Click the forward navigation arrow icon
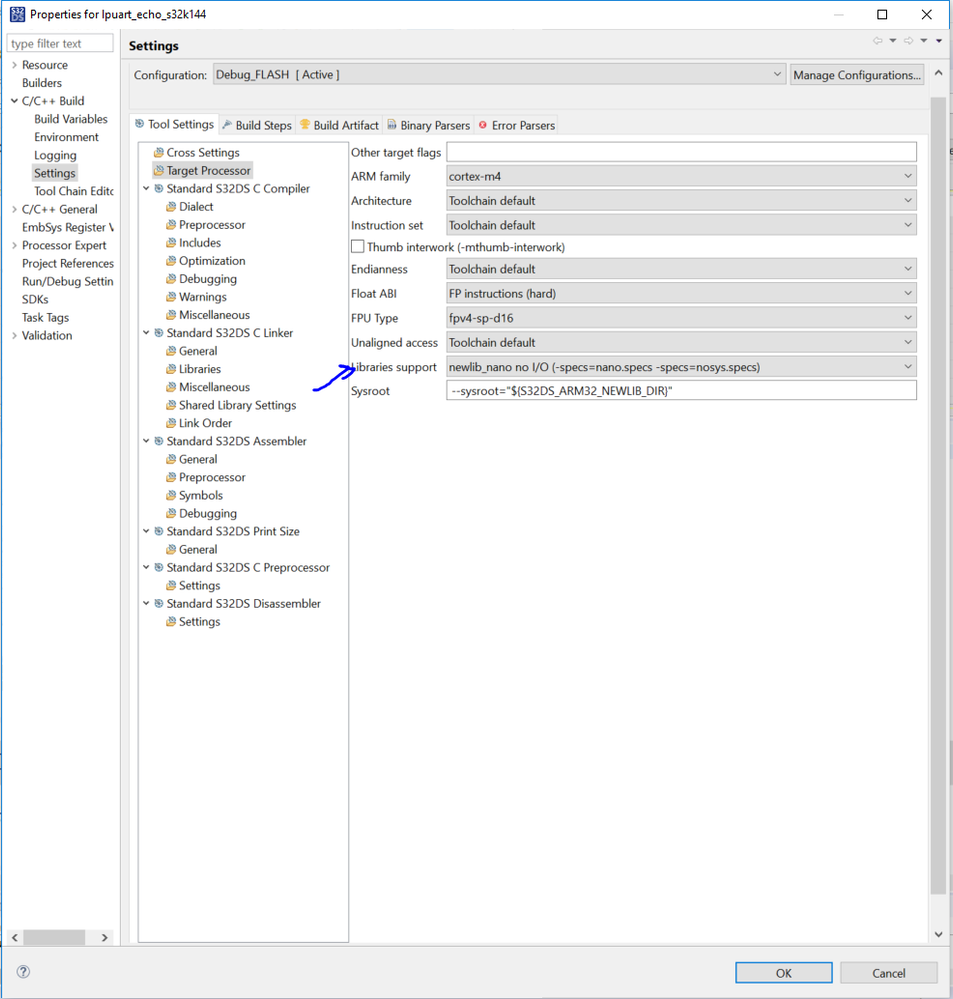953x999 pixels. 908,41
